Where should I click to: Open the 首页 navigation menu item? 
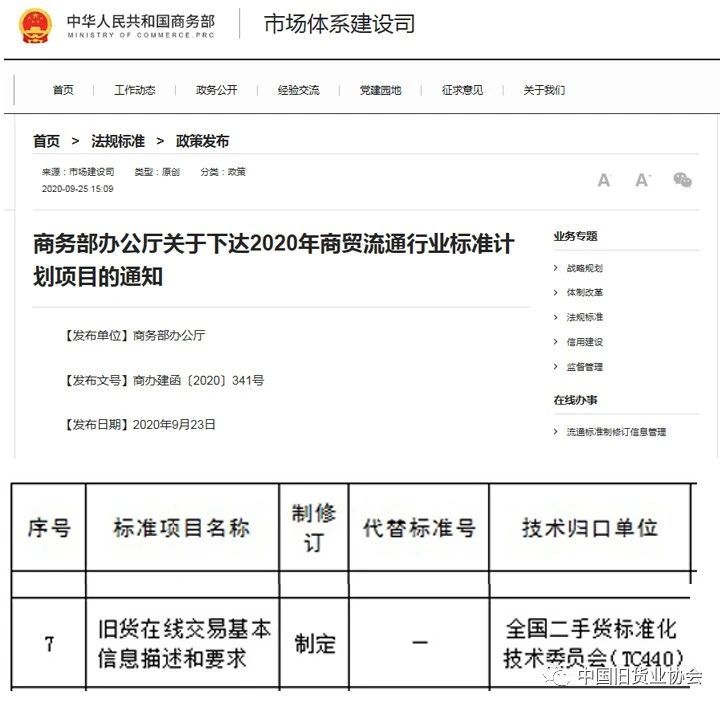pyautogui.click(x=63, y=90)
